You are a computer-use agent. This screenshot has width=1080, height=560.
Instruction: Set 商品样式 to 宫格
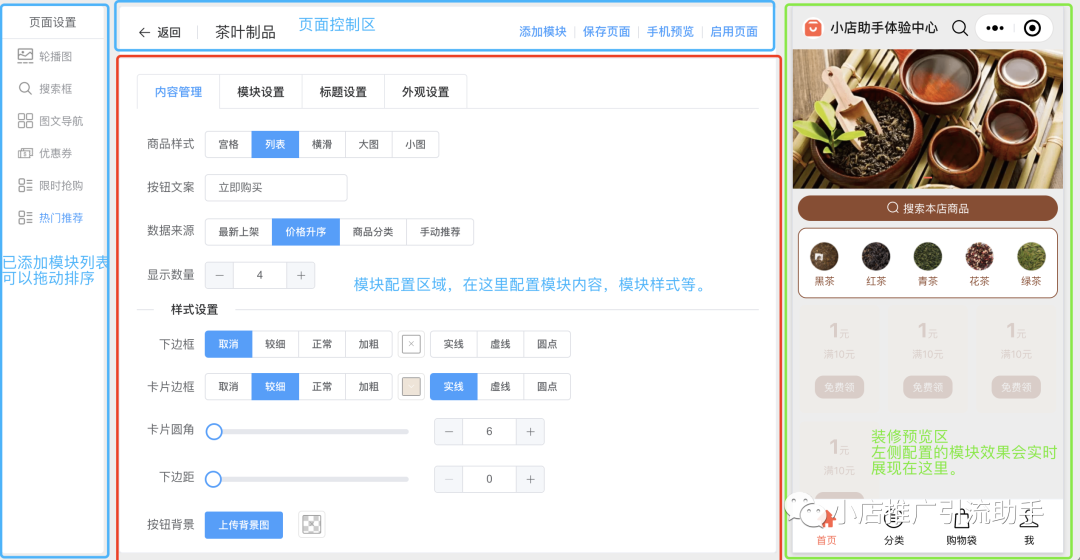pyautogui.click(x=229, y=144)
